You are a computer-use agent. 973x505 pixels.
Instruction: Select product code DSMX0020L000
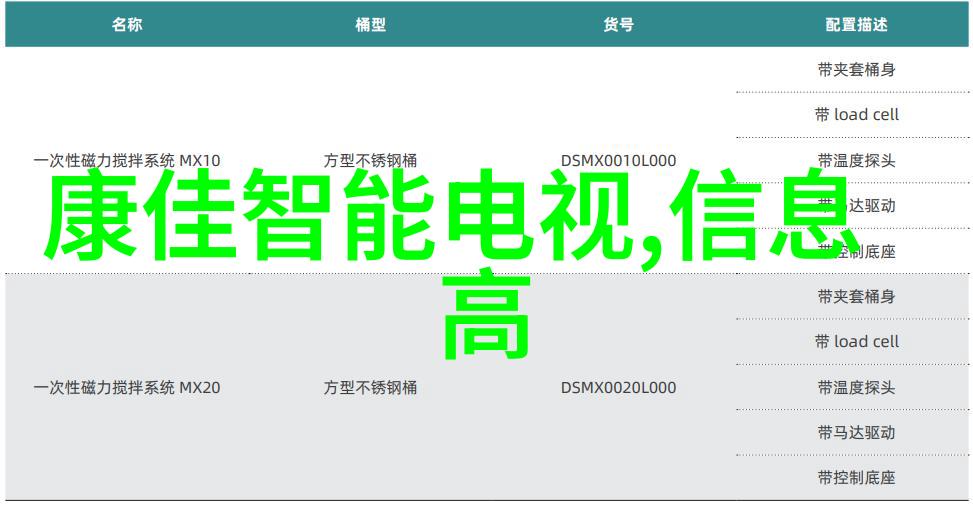coord(619,388)
